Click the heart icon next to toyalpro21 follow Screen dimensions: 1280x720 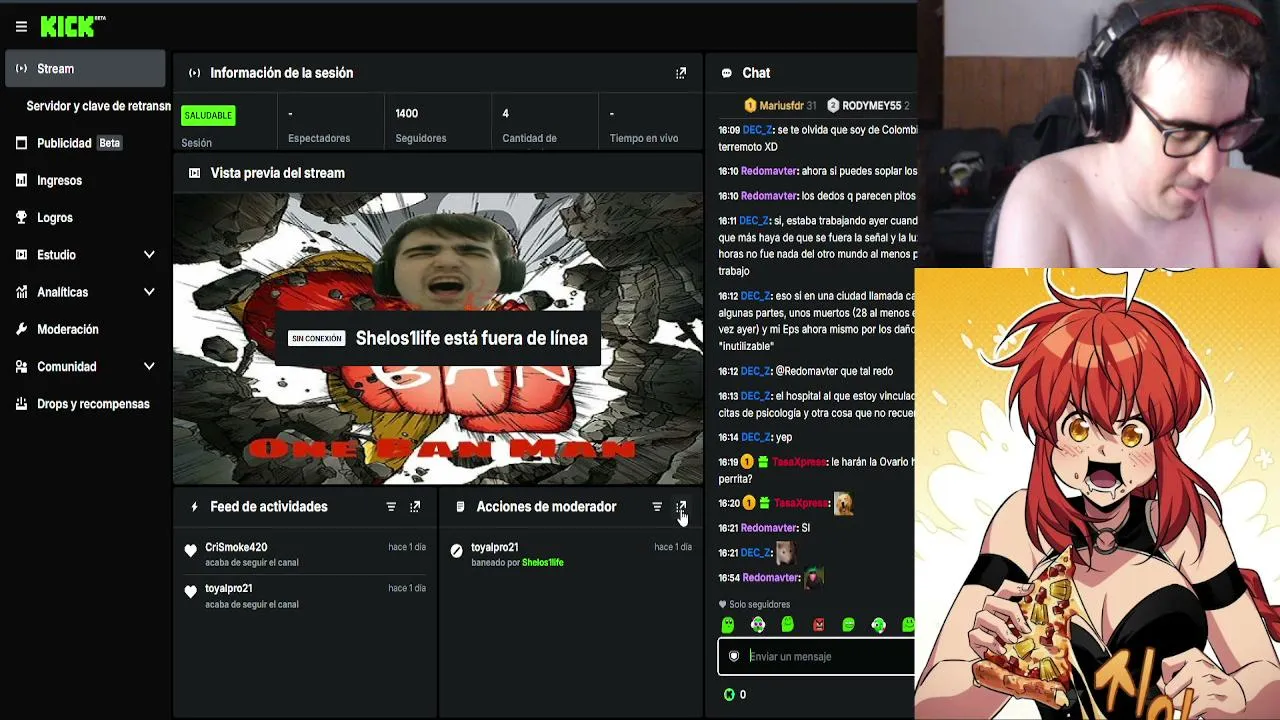191,592
